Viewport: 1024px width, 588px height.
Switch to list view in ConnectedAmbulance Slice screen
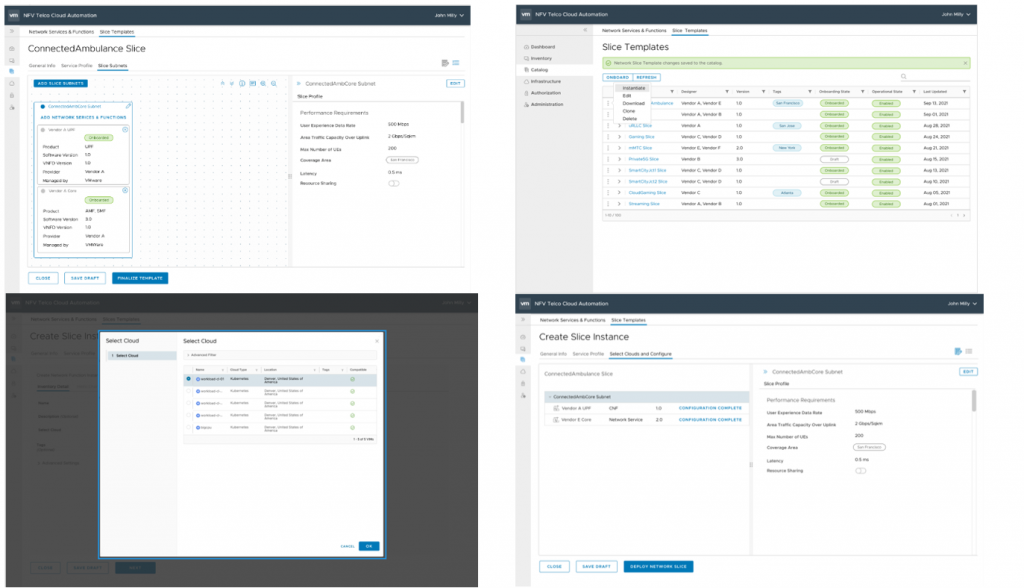[456, 63]
